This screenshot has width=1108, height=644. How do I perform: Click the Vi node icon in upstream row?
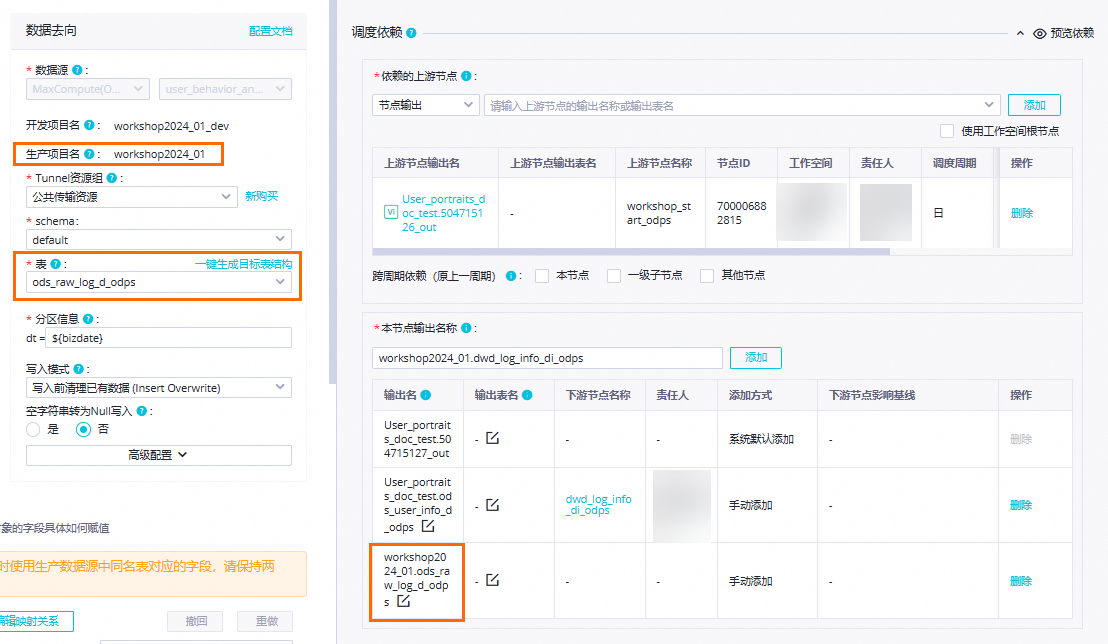tap(390, 211)
